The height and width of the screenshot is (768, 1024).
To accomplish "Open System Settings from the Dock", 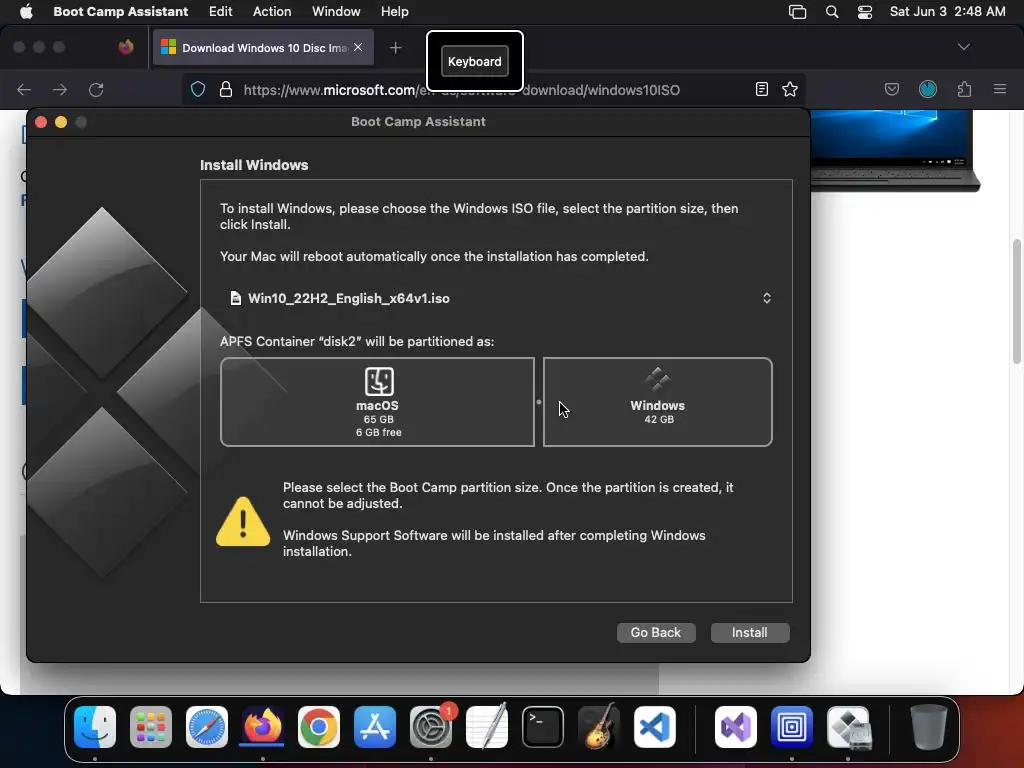I will tap(431, 727).
